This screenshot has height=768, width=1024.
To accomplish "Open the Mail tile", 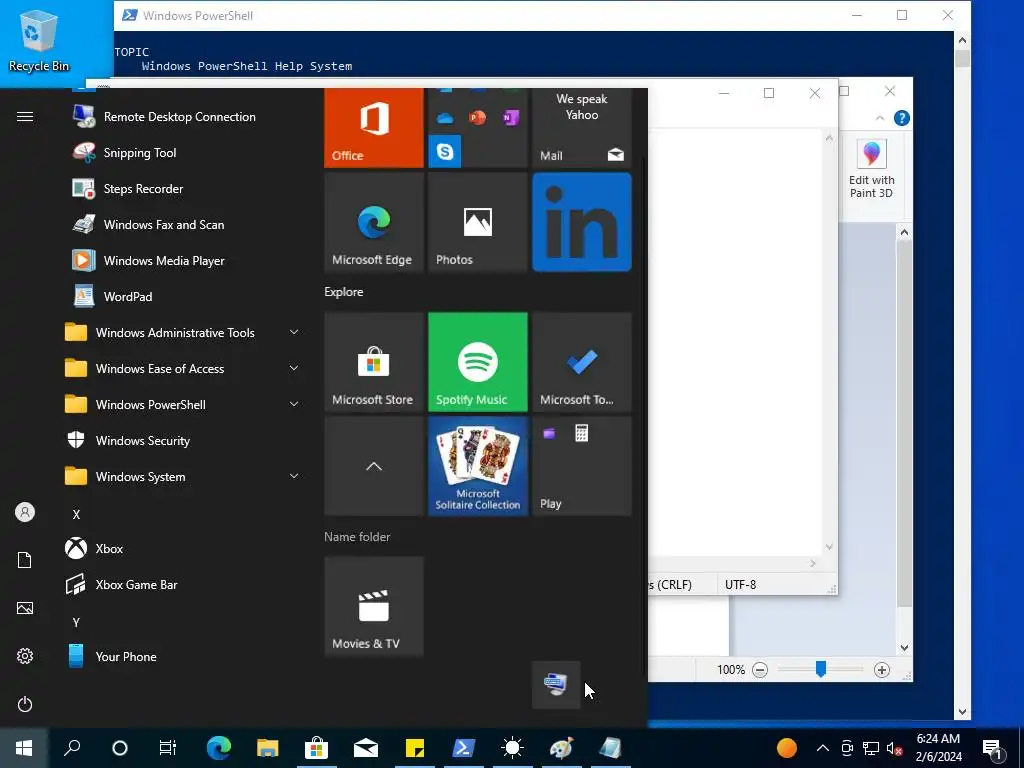I will 582,128.
